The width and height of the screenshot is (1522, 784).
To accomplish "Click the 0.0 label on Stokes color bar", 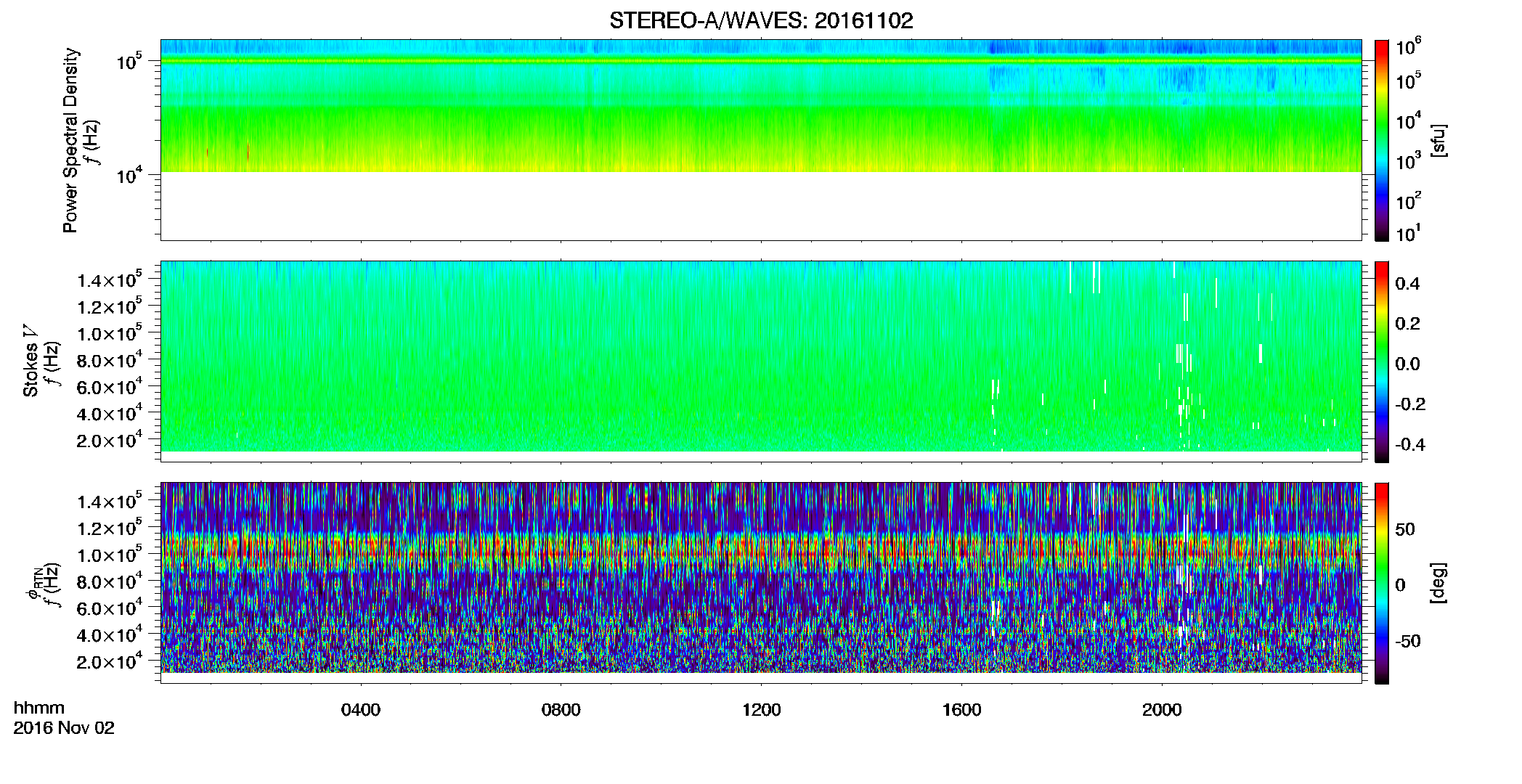I will point(1407,364).
